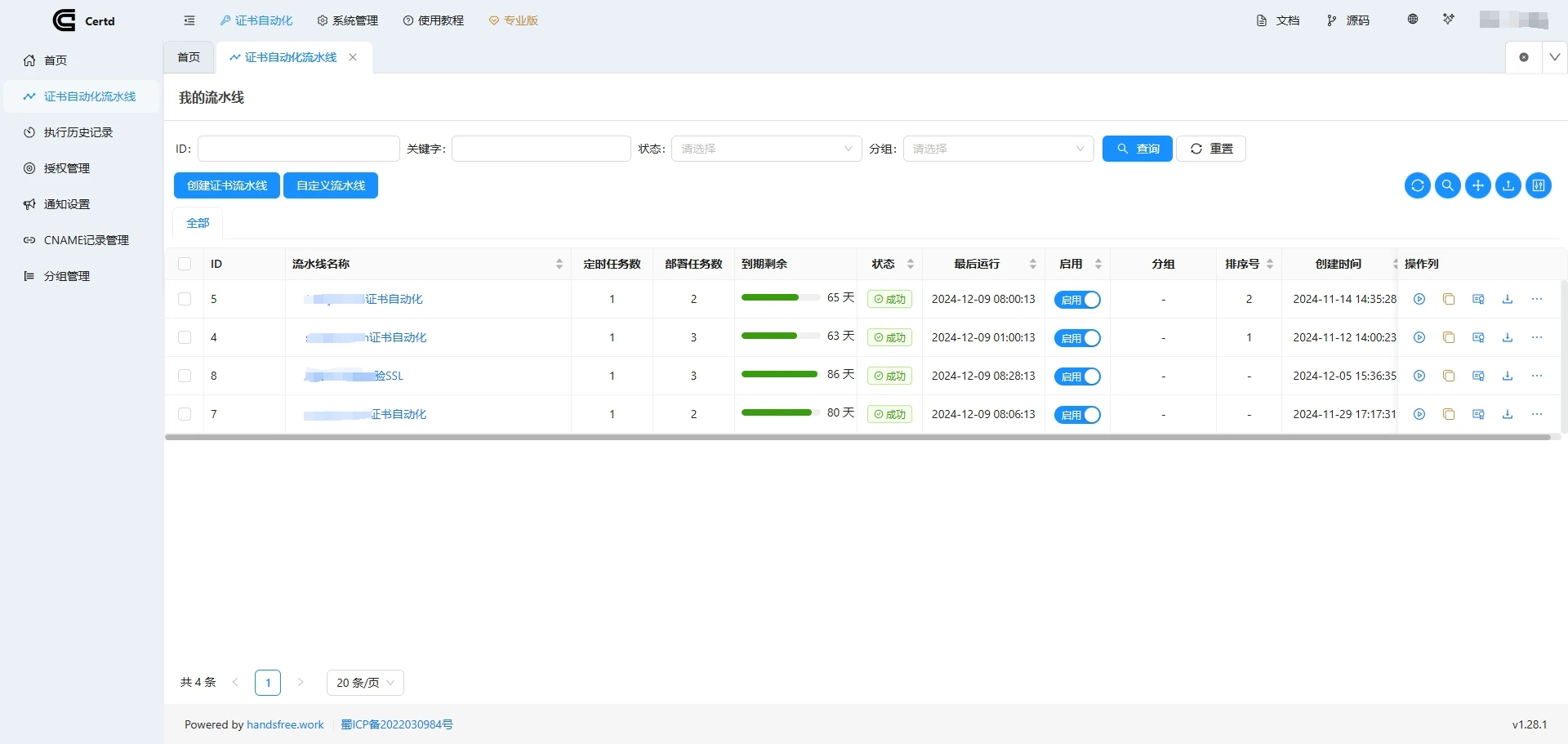This screenshot has width=1568, height=744.
Task: Open the 20 条/页 page size dropdown
Action: [365, 683]
